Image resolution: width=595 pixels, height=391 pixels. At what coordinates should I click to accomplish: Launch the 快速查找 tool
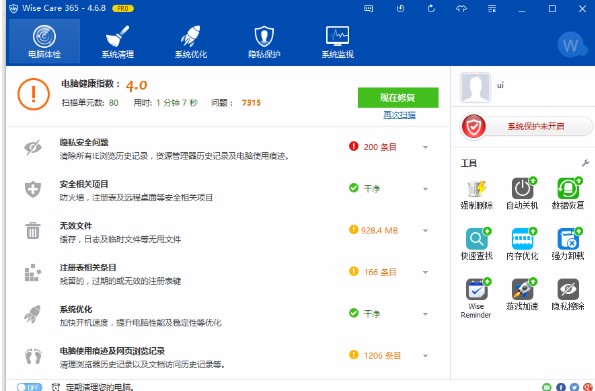[x=477, y=244]
